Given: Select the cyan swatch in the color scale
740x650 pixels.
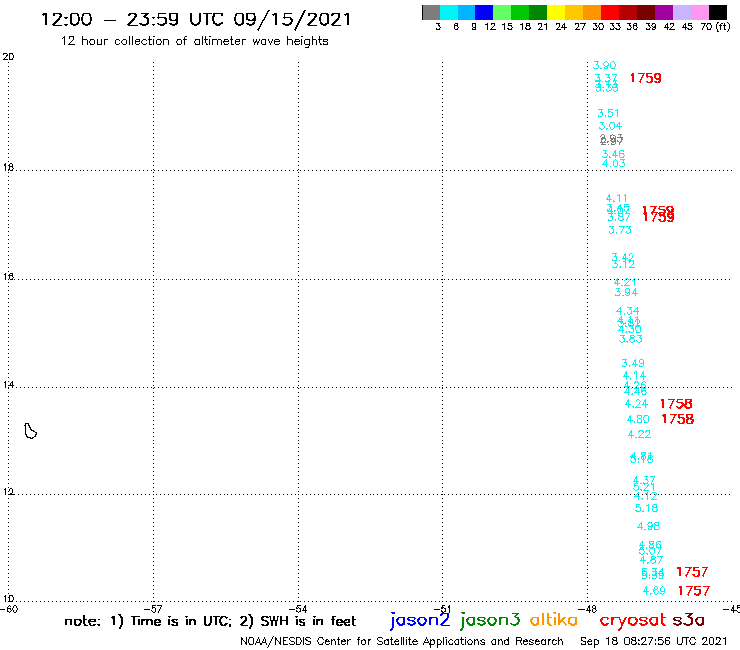Looking at the screenshot, I should (x=448, y=12).
